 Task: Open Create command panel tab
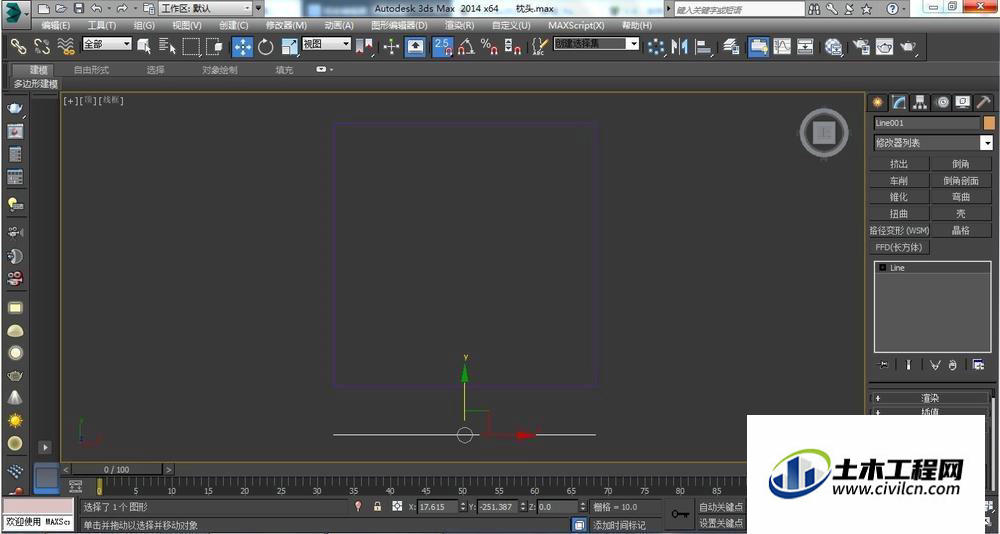(878, 102)
